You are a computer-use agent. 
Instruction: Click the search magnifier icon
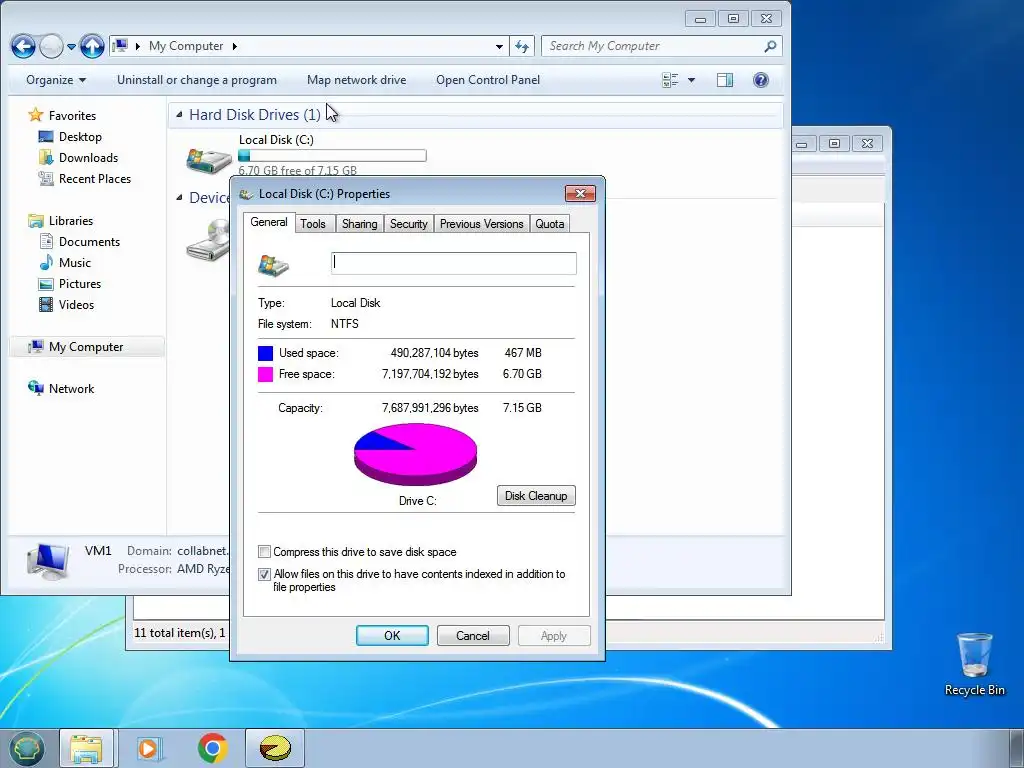[771, 46]
